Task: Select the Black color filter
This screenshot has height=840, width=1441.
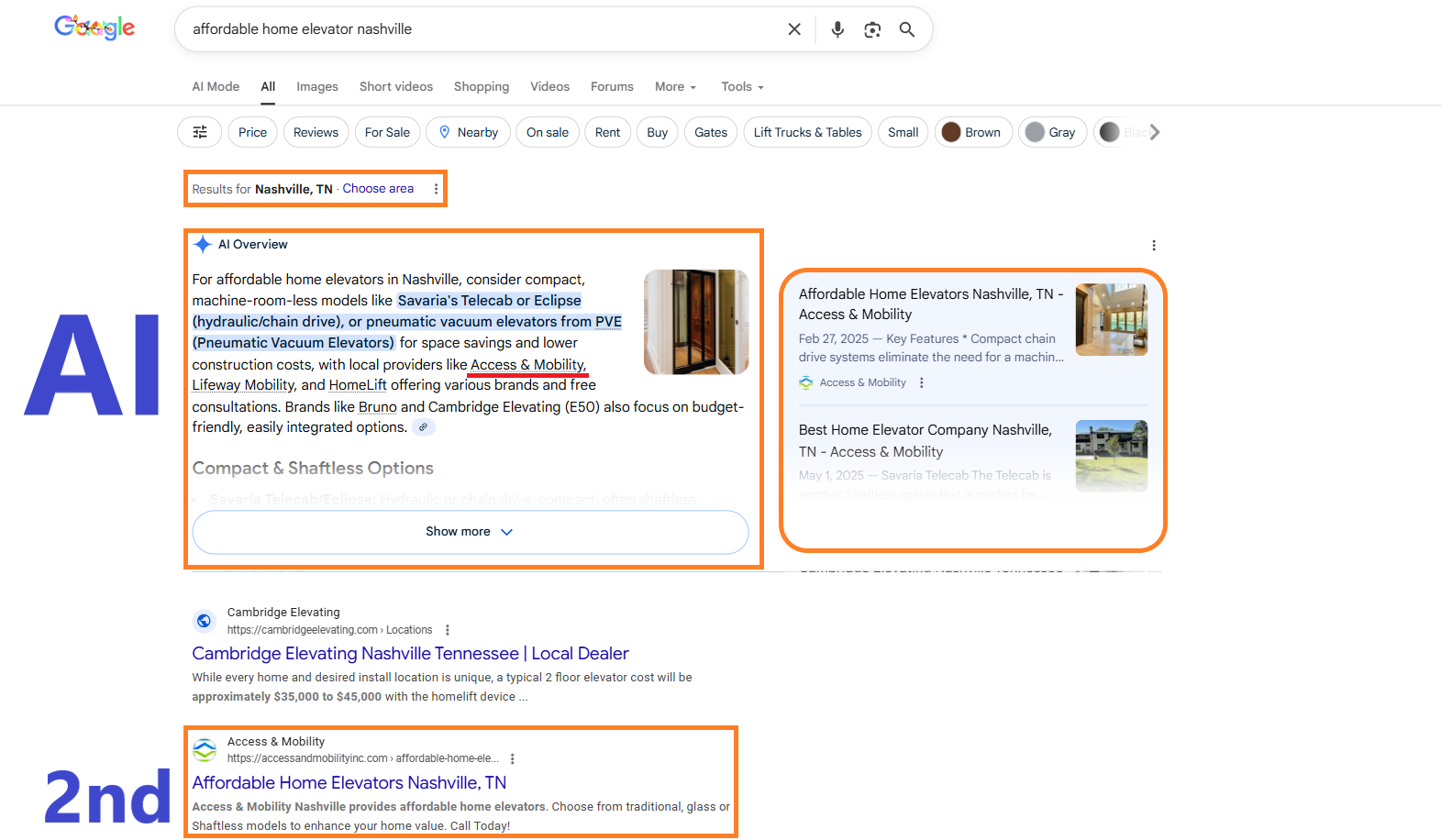Action: point(1120,132)
